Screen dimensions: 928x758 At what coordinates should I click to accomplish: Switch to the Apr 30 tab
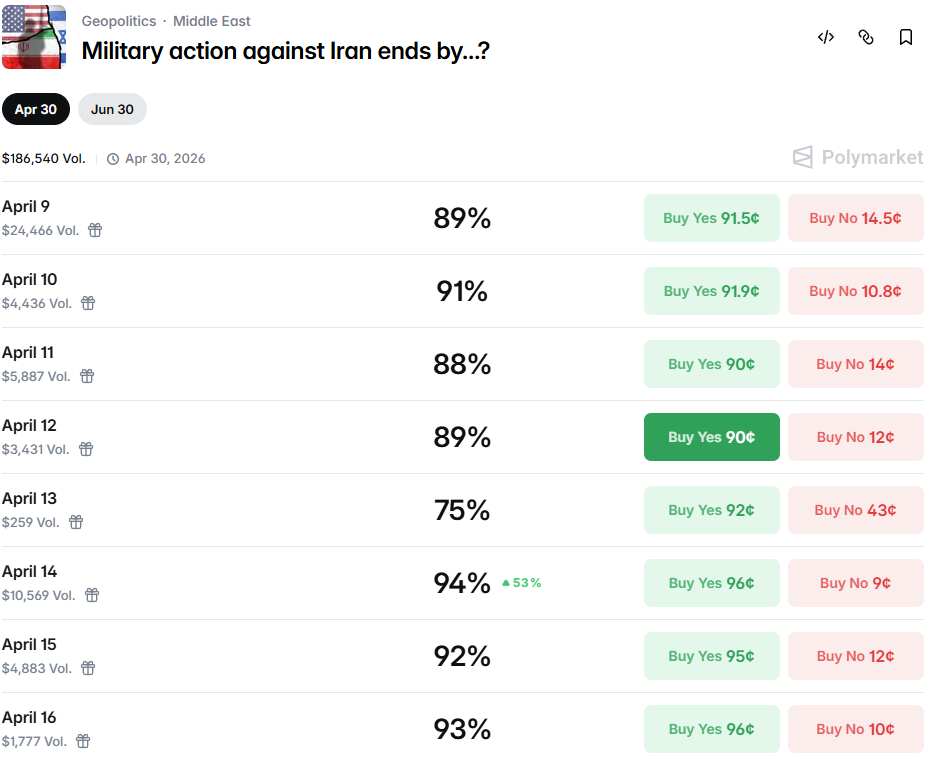(36, 109)
